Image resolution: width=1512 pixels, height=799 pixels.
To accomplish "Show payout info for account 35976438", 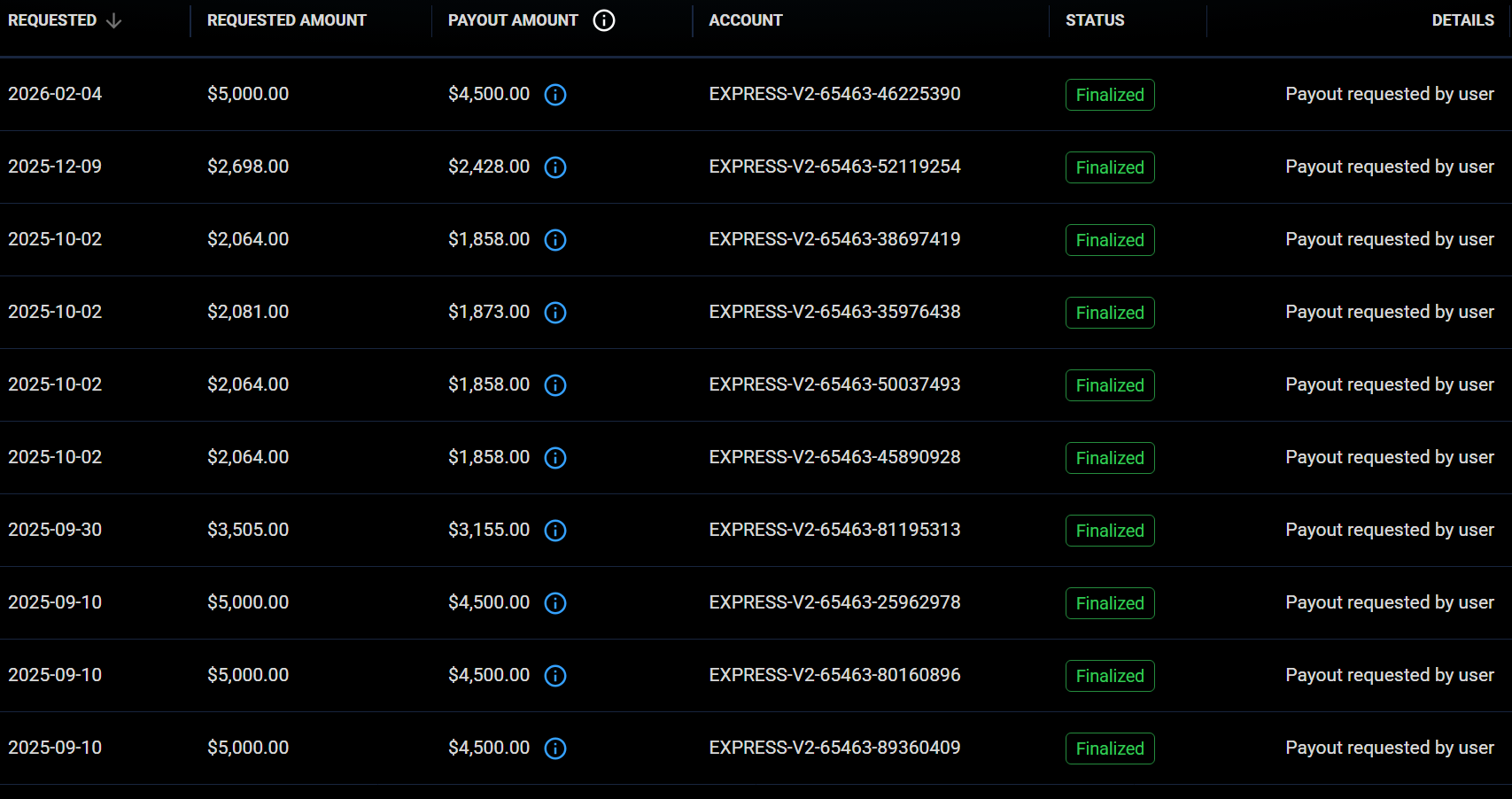I will click(x=555, y=313).
